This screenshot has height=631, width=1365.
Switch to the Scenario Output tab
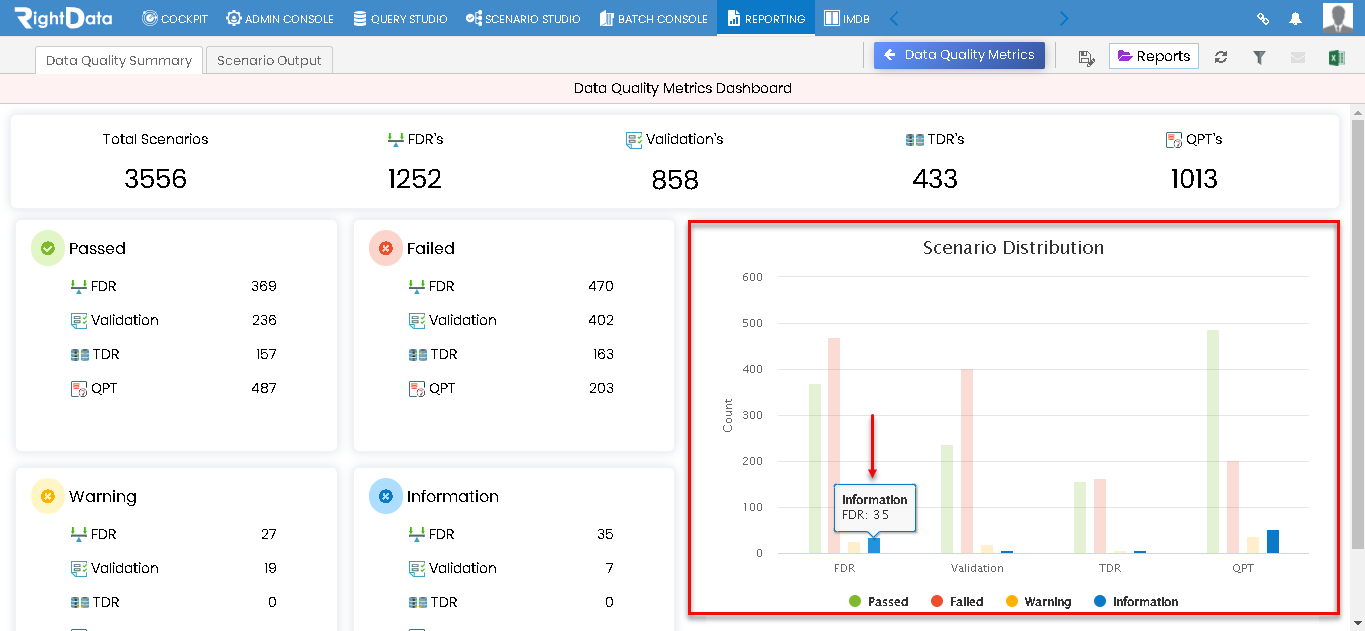(x=271, y=60)
